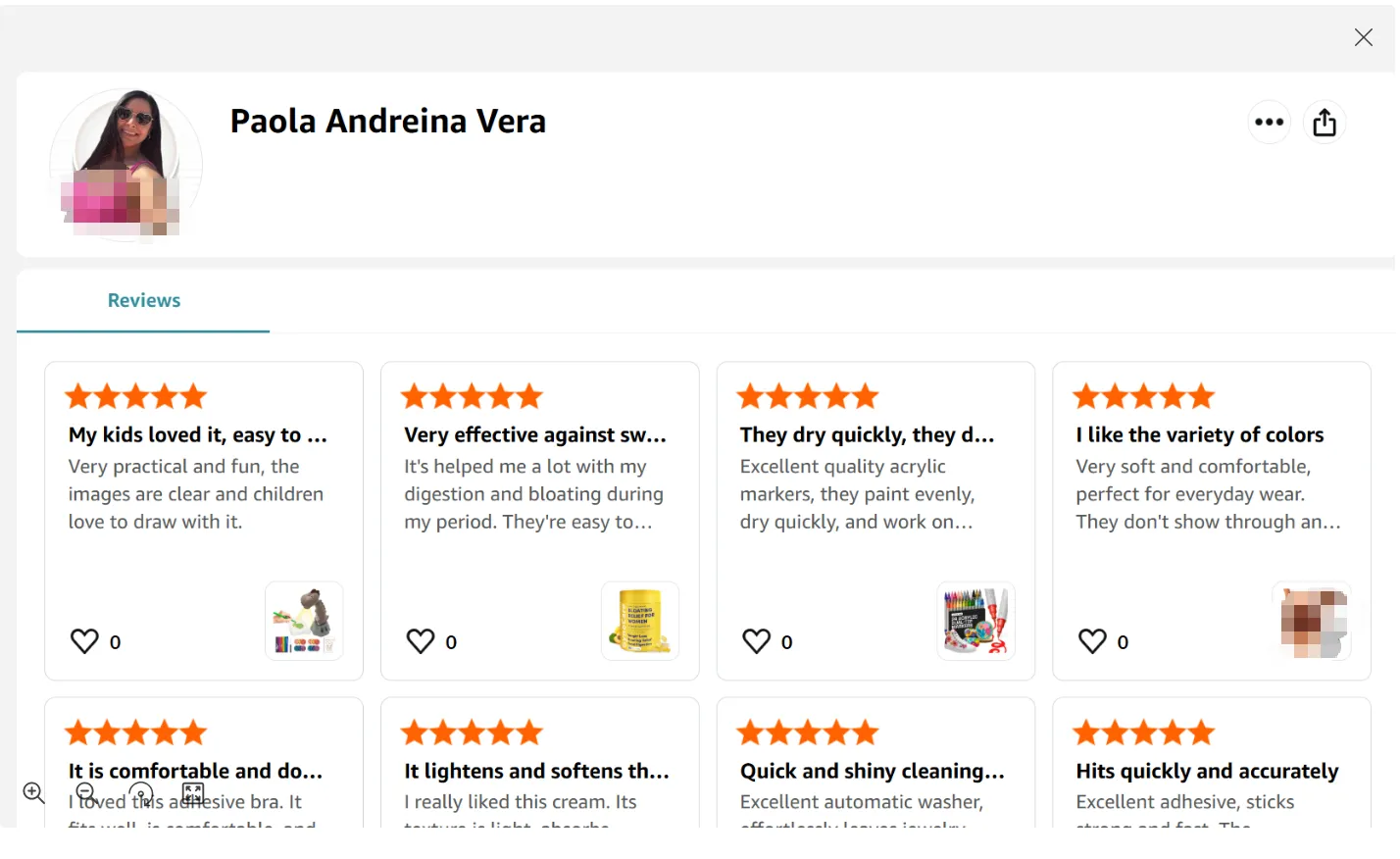Screen dimensions: 1400x859
Task: Click the zoom in magnifier icon
Action: [33, 792]
